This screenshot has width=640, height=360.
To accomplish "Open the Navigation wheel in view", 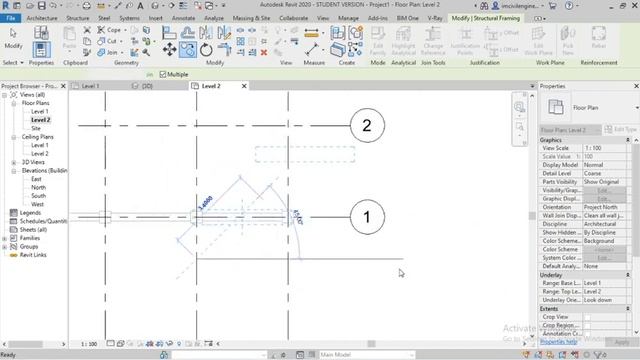I will (x=519, y=107).
